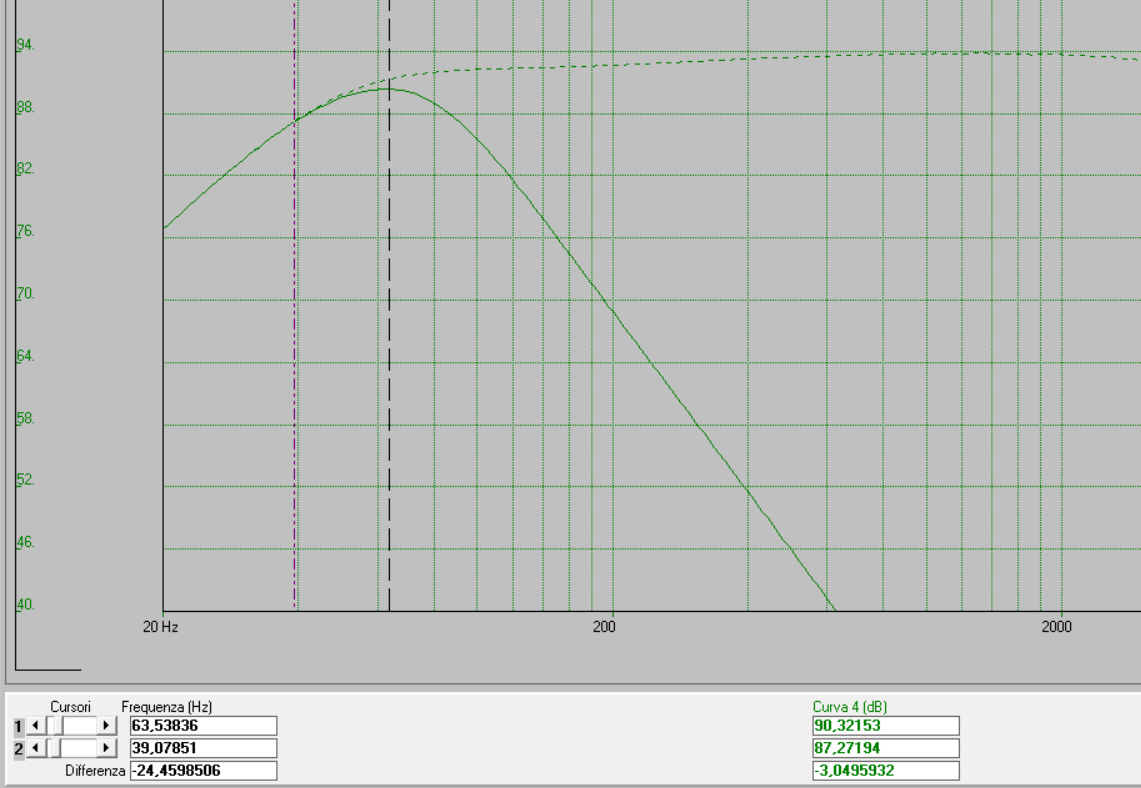Move cursor 2 left with arrow button
The height and width of the screenshot is (788, 1141).
click(36, 748)
